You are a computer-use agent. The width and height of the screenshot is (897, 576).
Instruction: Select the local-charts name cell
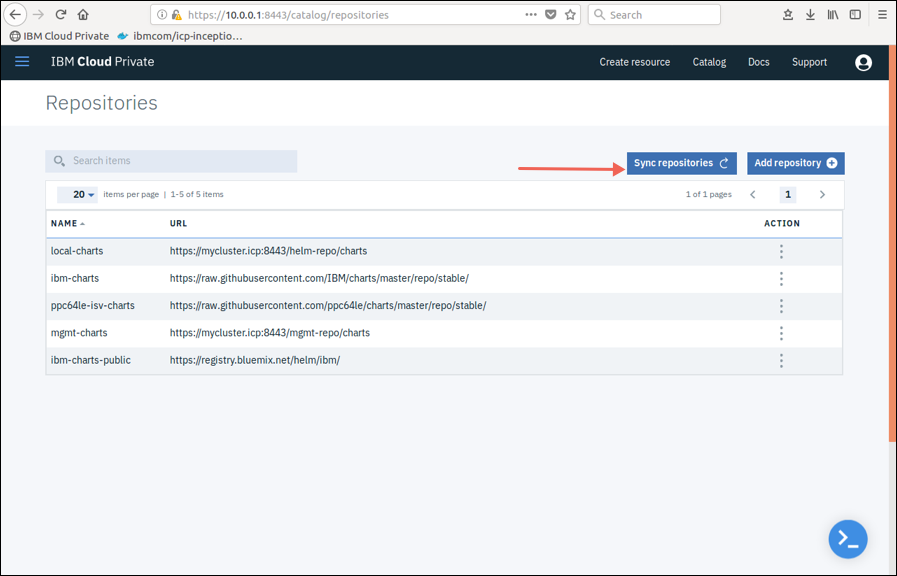[77, 251]
